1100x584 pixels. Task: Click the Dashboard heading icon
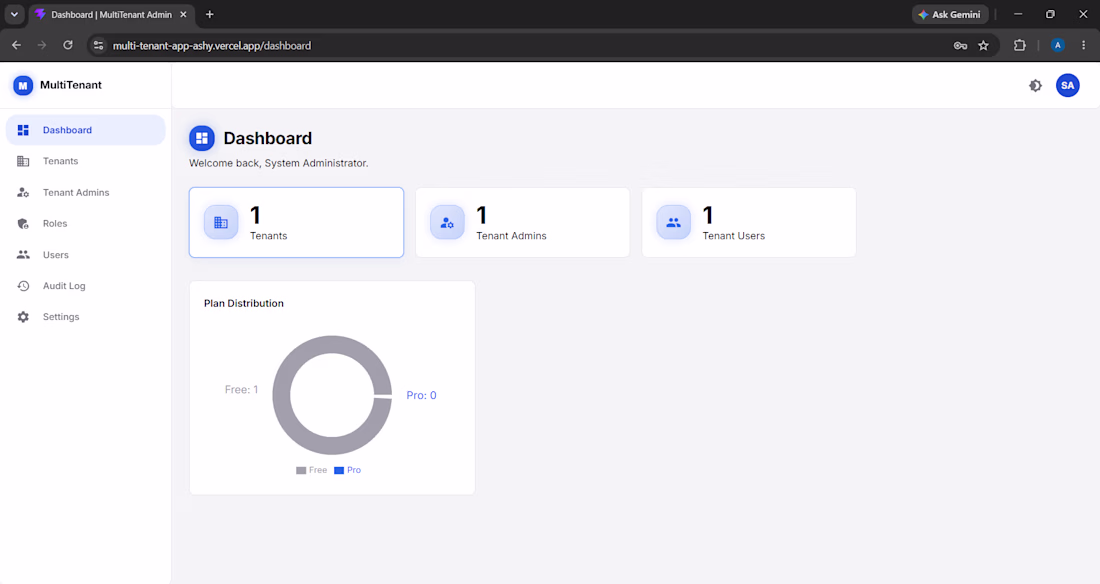click(202, 138)
